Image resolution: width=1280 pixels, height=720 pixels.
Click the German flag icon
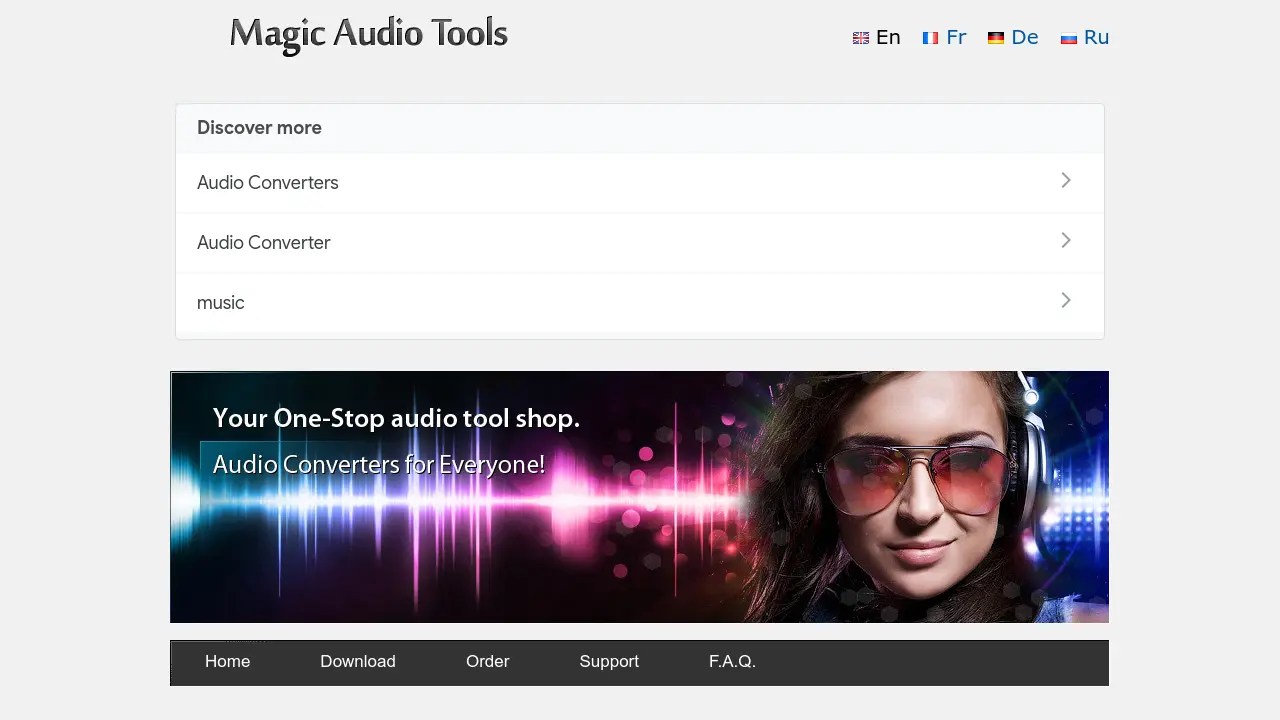pyautogui.click(x=996, y=37)
